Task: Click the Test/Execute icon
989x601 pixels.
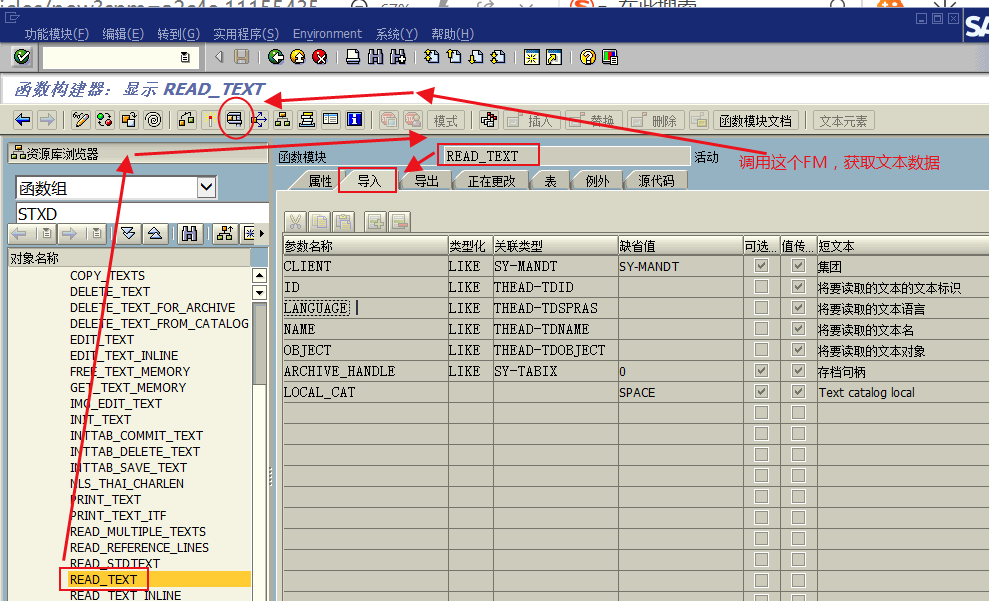Action: tap(235, 119)
